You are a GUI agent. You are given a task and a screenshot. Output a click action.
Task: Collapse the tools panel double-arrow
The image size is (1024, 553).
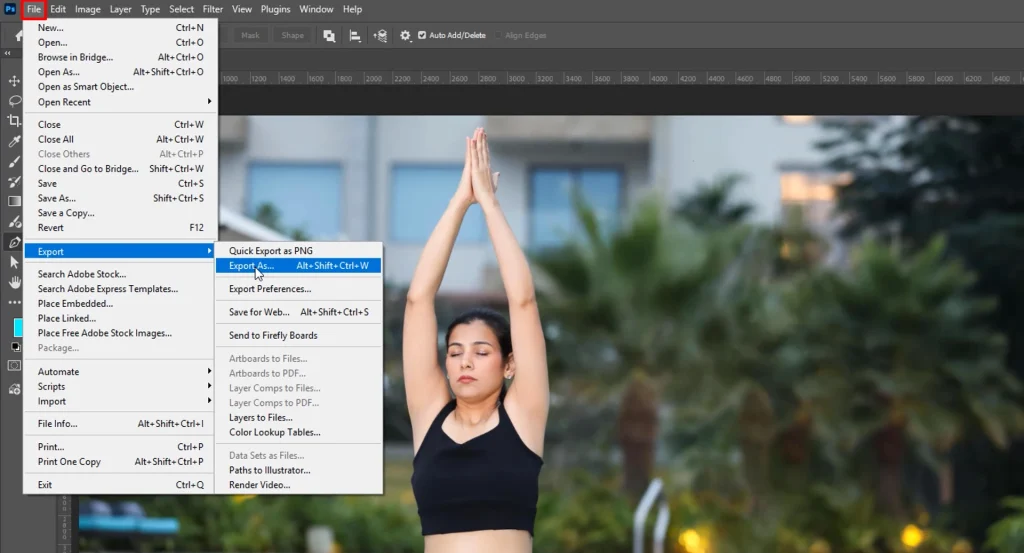[x=8, y=54]
